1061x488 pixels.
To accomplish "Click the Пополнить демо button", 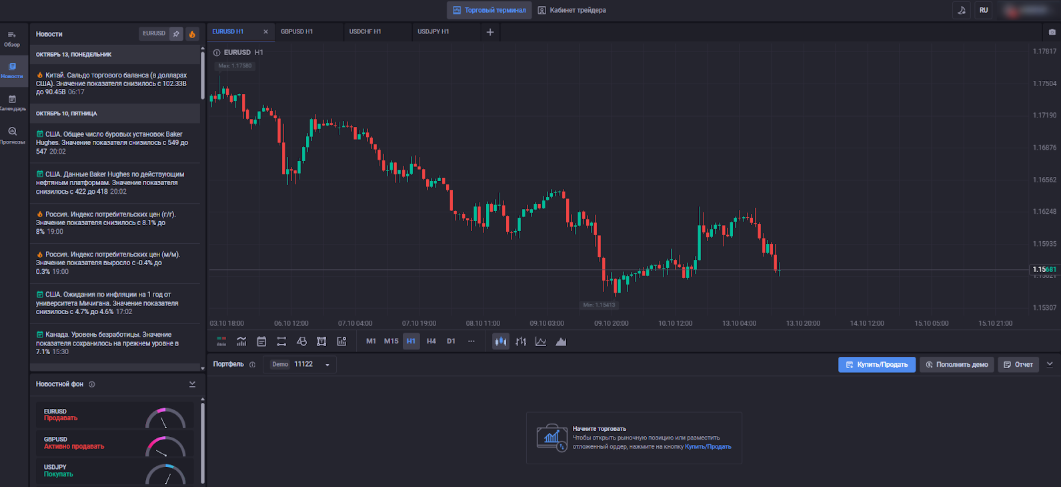I will (957, 365).
